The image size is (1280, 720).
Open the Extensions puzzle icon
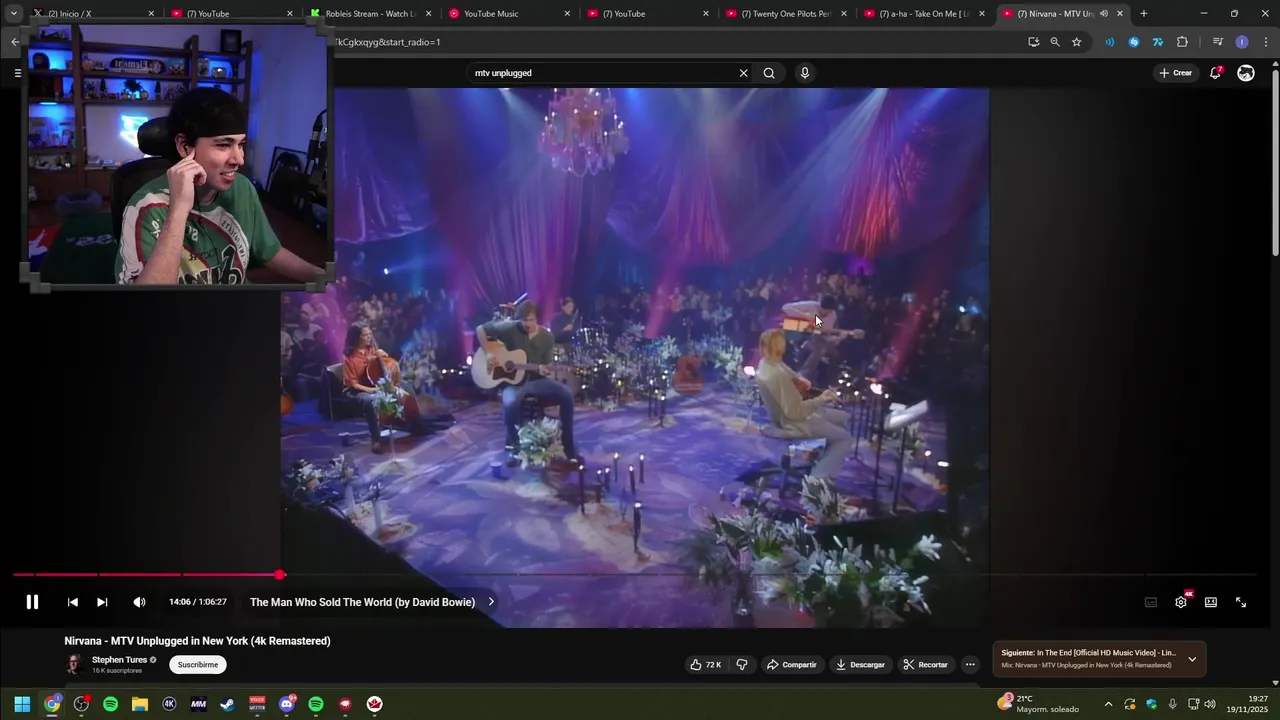click(1182, 42)
